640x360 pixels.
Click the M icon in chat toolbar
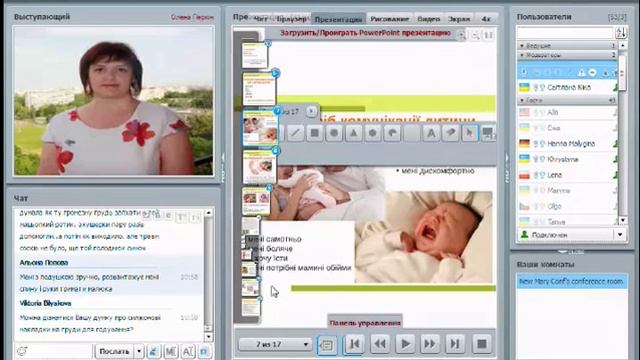(171, 351)
